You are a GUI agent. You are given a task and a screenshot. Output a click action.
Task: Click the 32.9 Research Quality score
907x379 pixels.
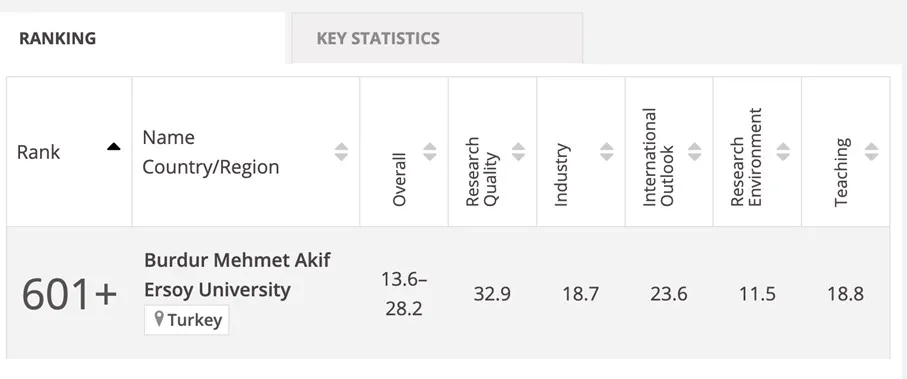(x=492, y=294)
